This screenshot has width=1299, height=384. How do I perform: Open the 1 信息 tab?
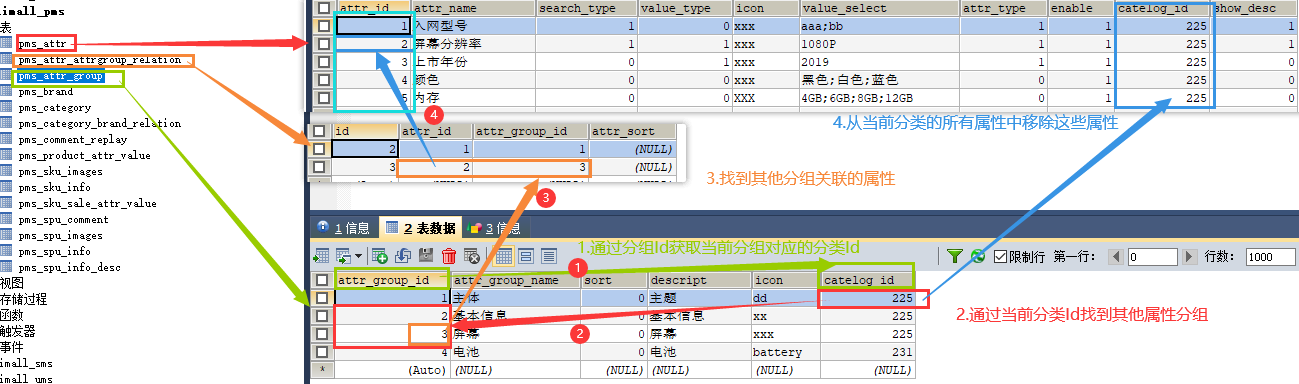343,228
